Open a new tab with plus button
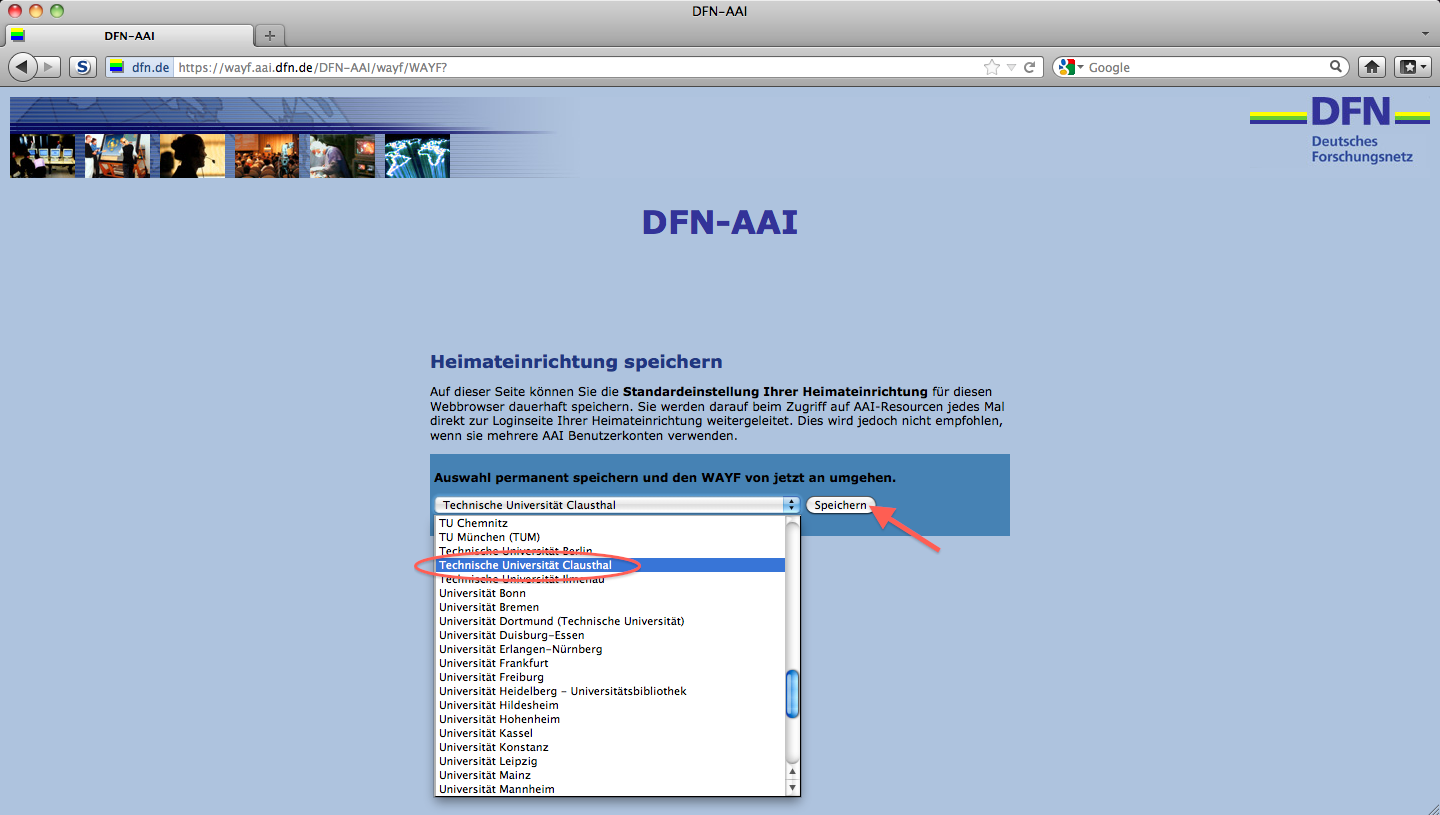The image size is (1440, 815). (x=269, y=36)
